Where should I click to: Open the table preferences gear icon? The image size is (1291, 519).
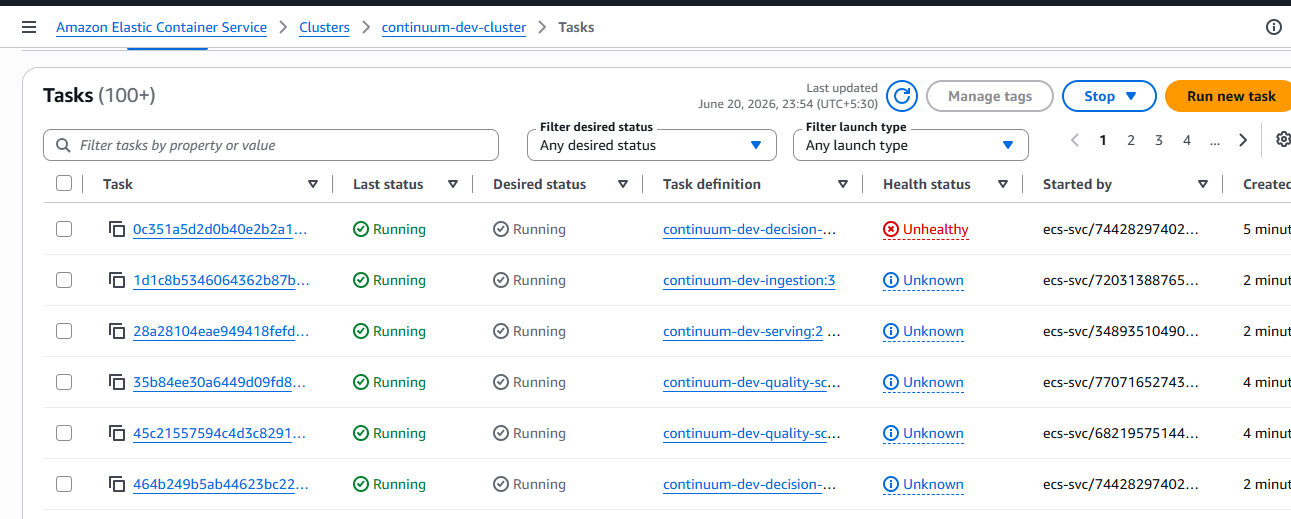coord(1283,140)
